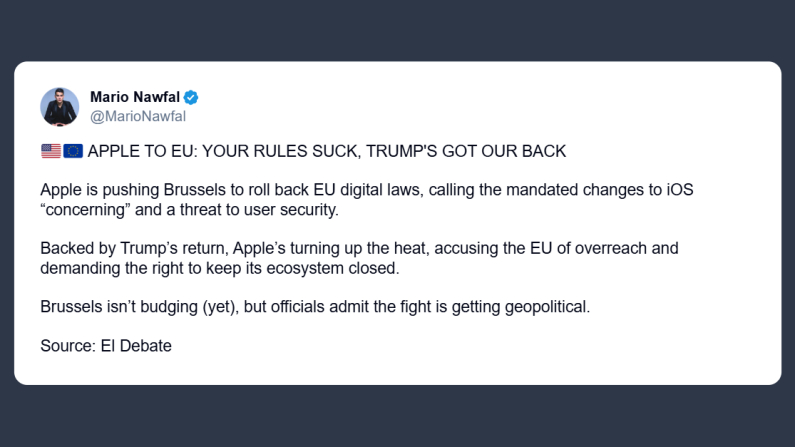Click the word "geopolitical"
The width and height of the screenshot is (795, 447).
point(546,307)
